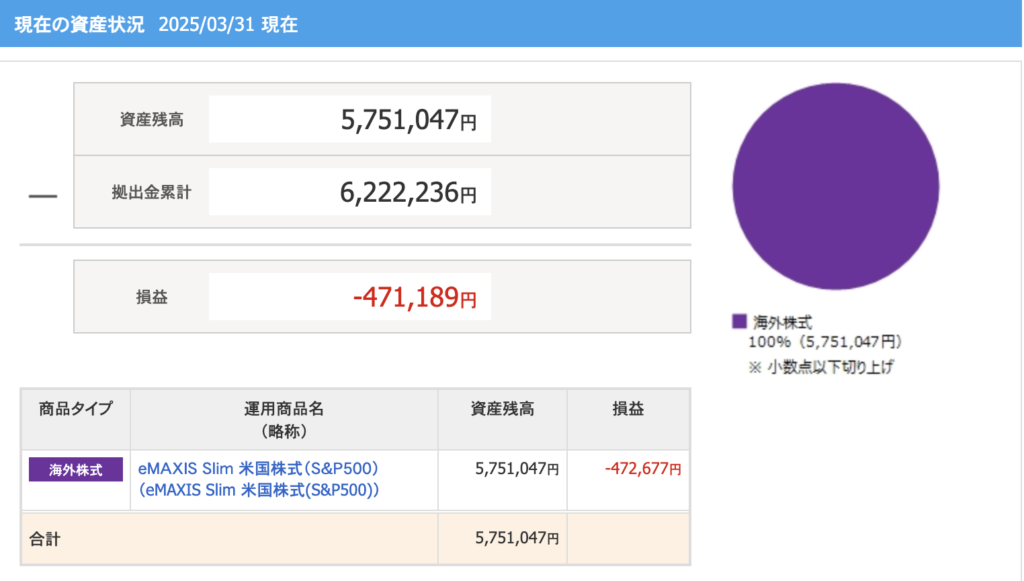Open the eMAXIS Slim 米国株式(S&P500) fund link
The width and height of the screenshot is (1024, 581).
tap(258, 468)
